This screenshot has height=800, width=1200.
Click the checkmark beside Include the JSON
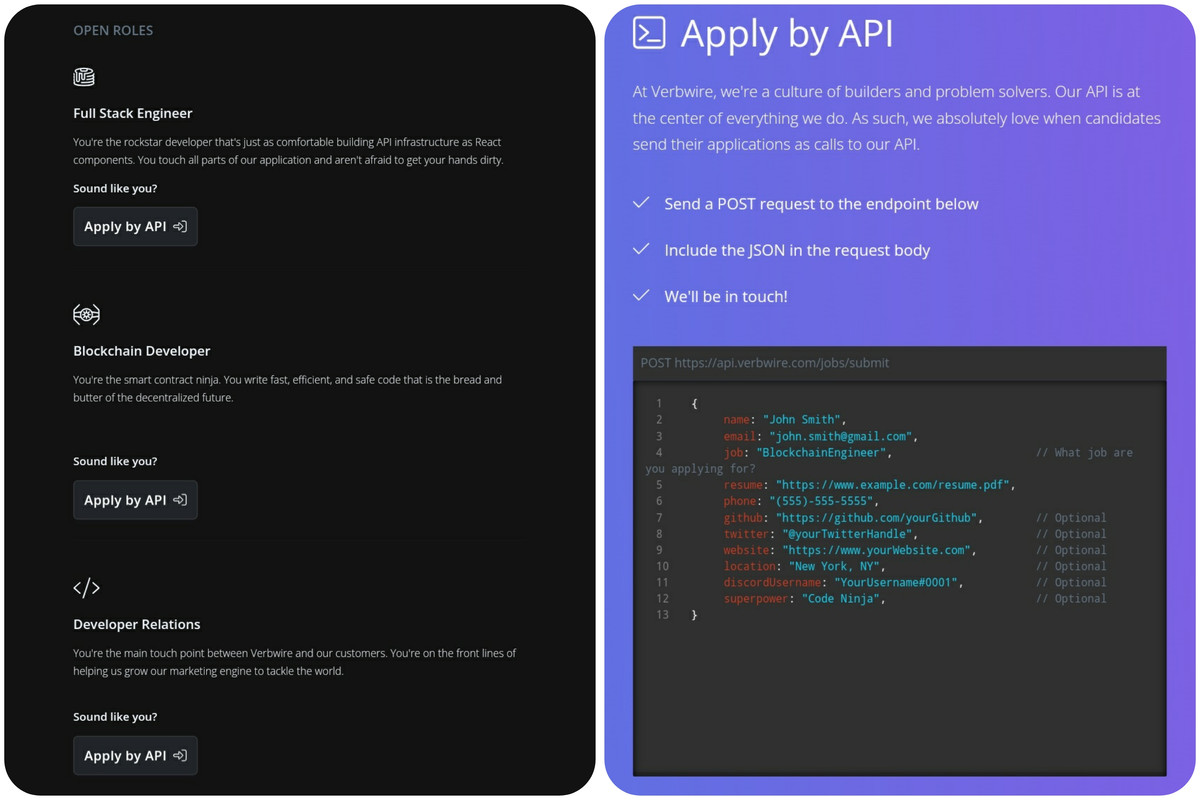pos(642,249)
